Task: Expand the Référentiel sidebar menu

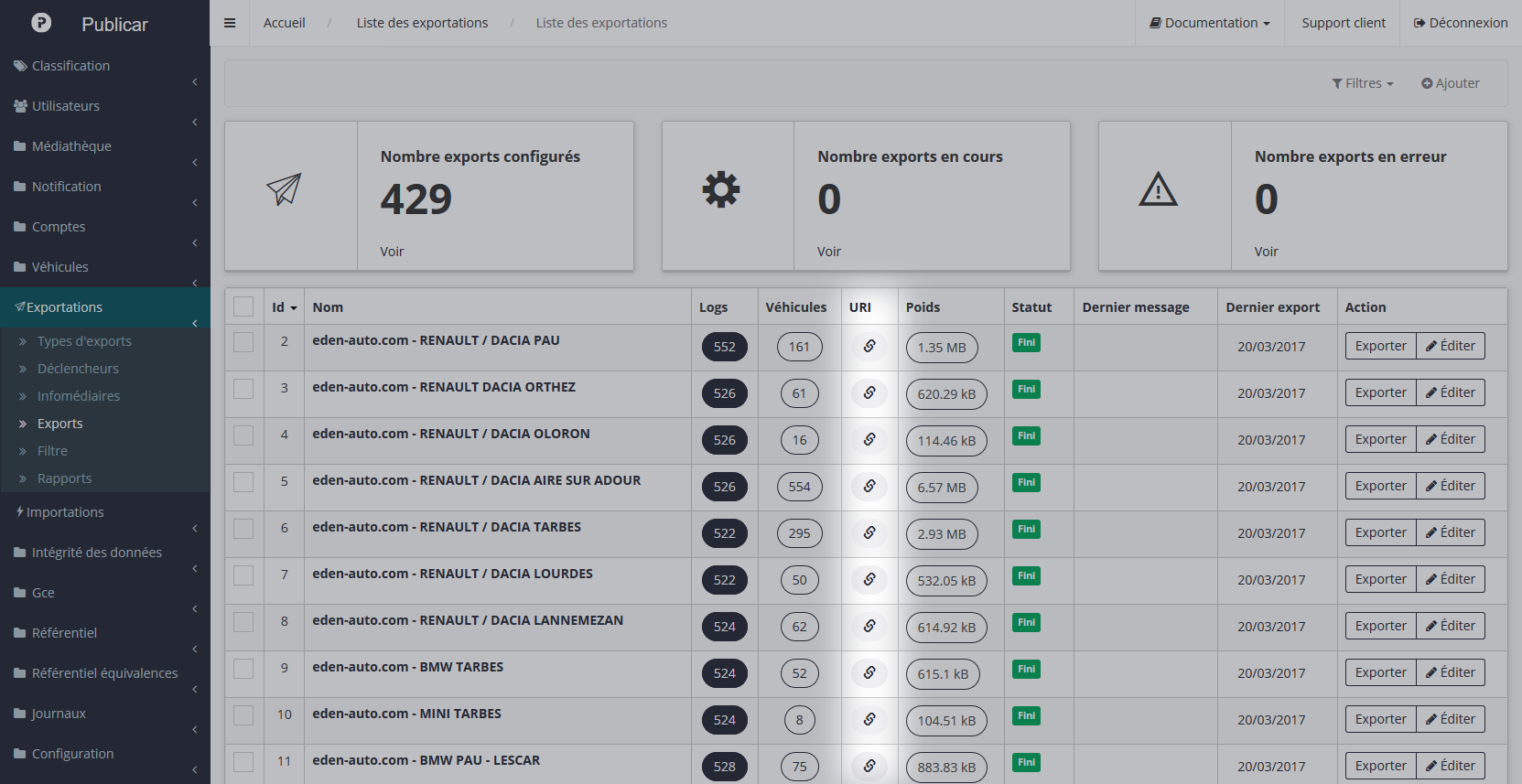Action: (x=105, y=633)
